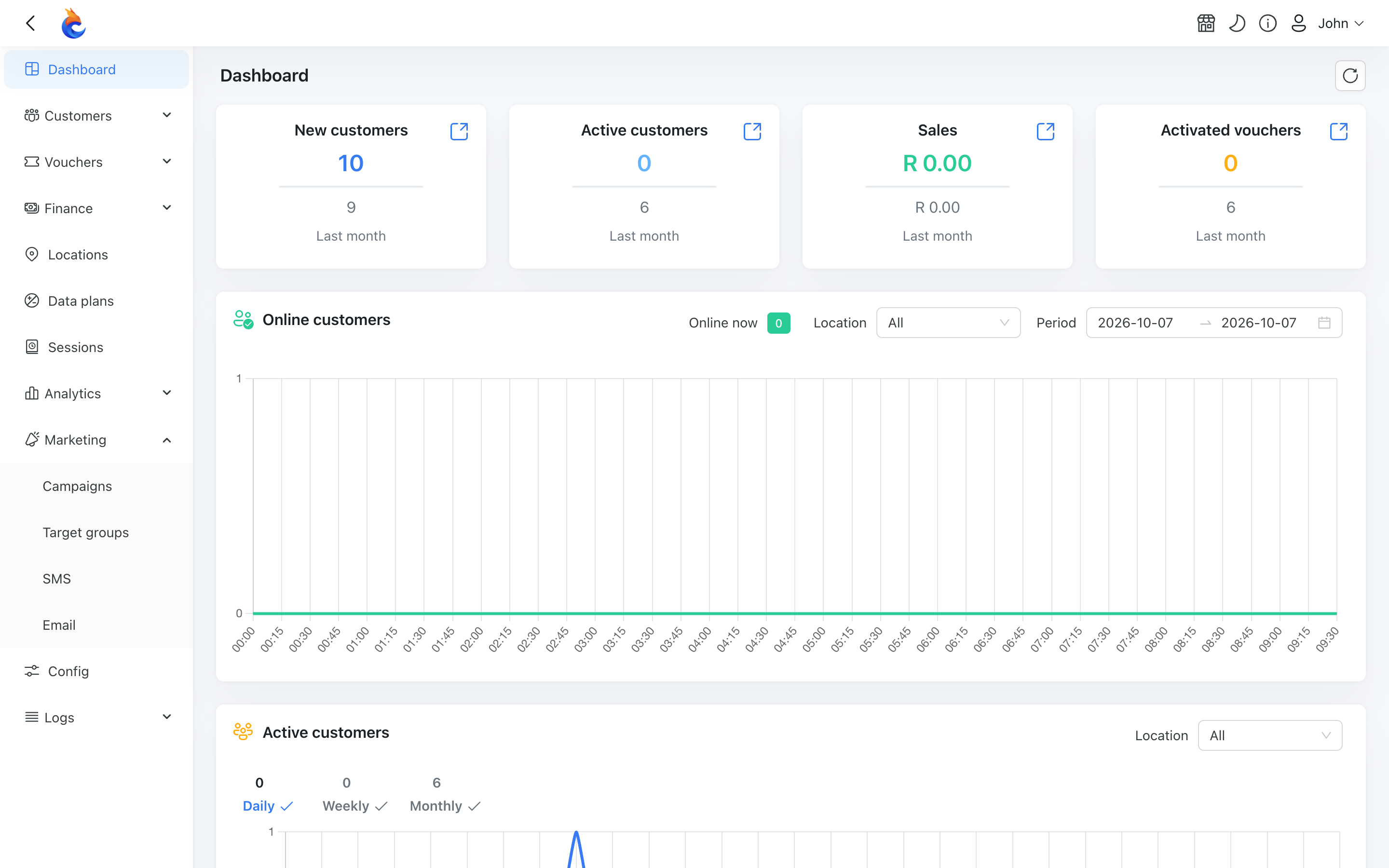The height and width of the screenshot is (868, 1389).
Task: Open Campaigns under Marketing
Action: (96, 486)
